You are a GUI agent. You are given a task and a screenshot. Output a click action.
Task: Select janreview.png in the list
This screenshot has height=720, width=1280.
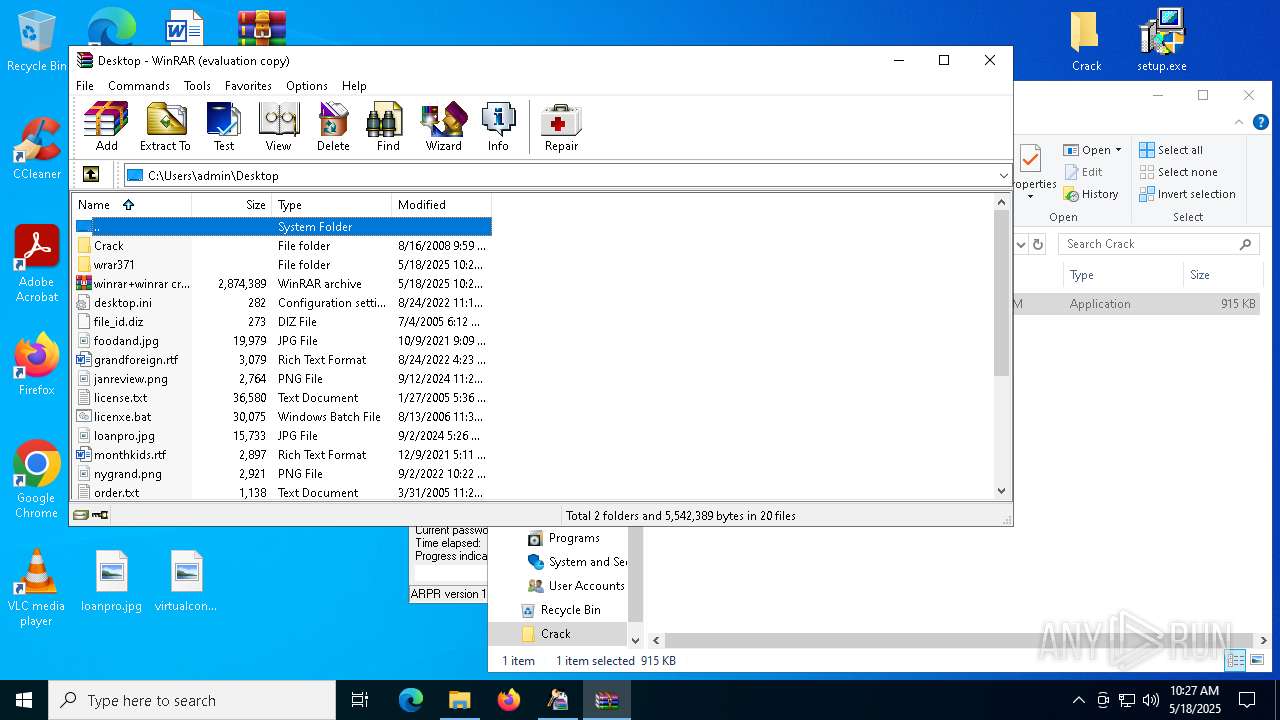pos(283,379)
